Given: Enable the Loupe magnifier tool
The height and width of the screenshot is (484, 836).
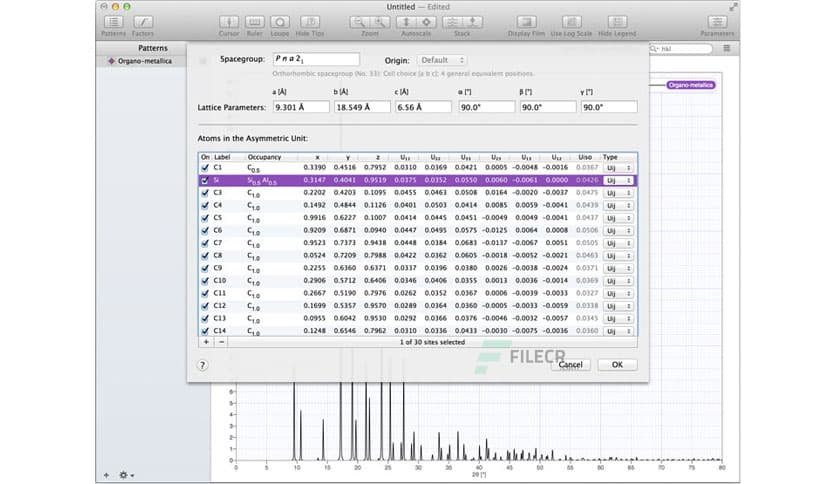Looking at the screenshot, I should (281, 21).
